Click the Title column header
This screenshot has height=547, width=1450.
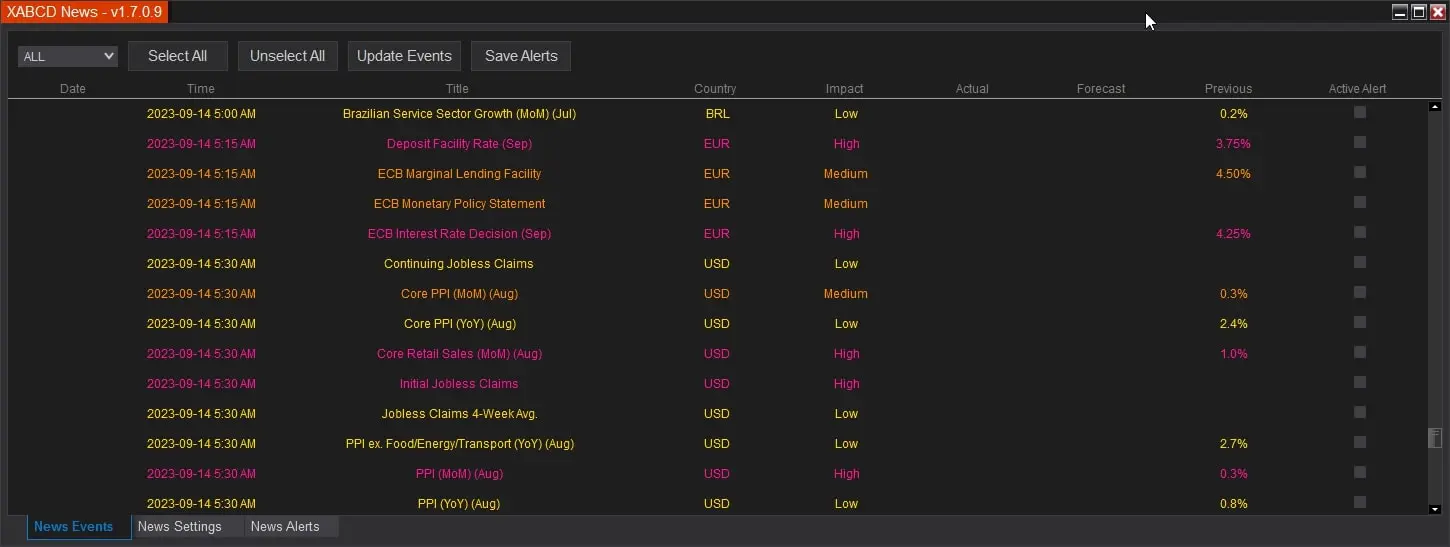click(x=457, y=89)
